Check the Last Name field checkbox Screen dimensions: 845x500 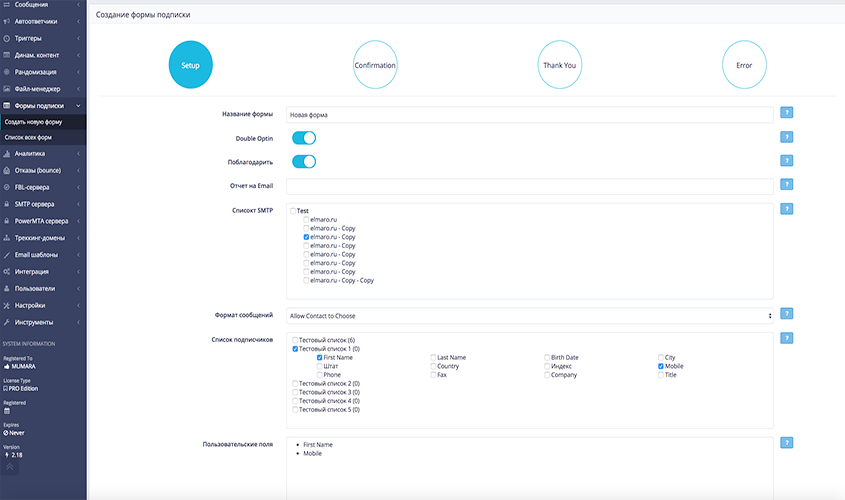coord(433,357)
